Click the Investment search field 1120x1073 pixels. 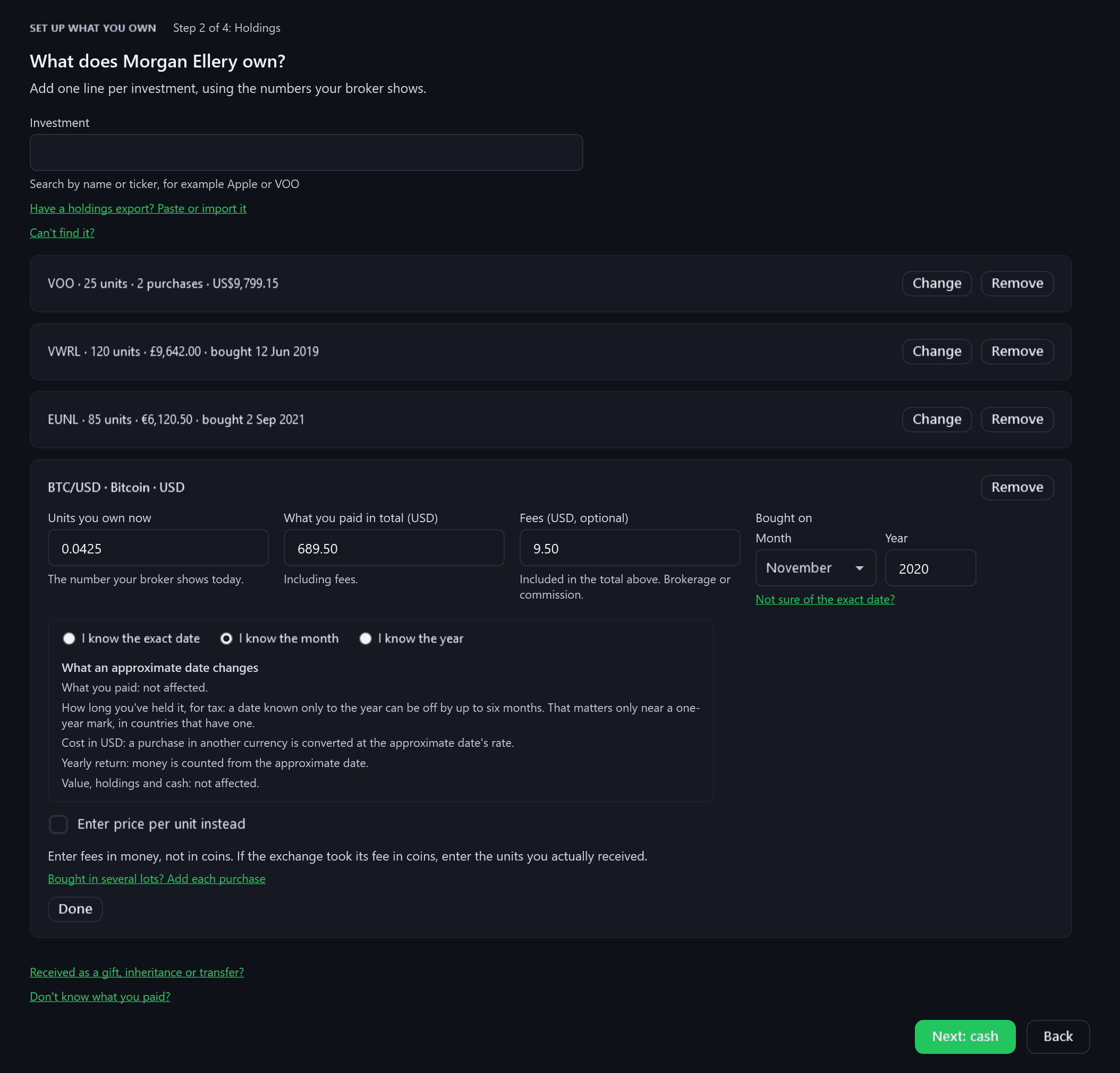click(306, 152)
